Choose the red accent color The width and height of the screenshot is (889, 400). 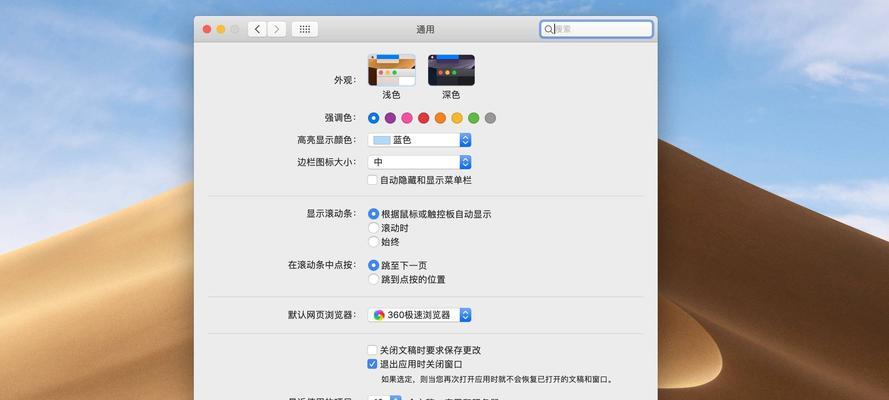(x=424, y=118)
